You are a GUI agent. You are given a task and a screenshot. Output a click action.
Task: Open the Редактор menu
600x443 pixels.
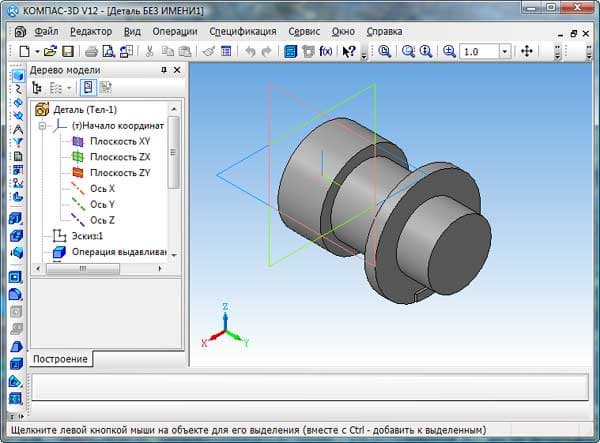(91, 31)
